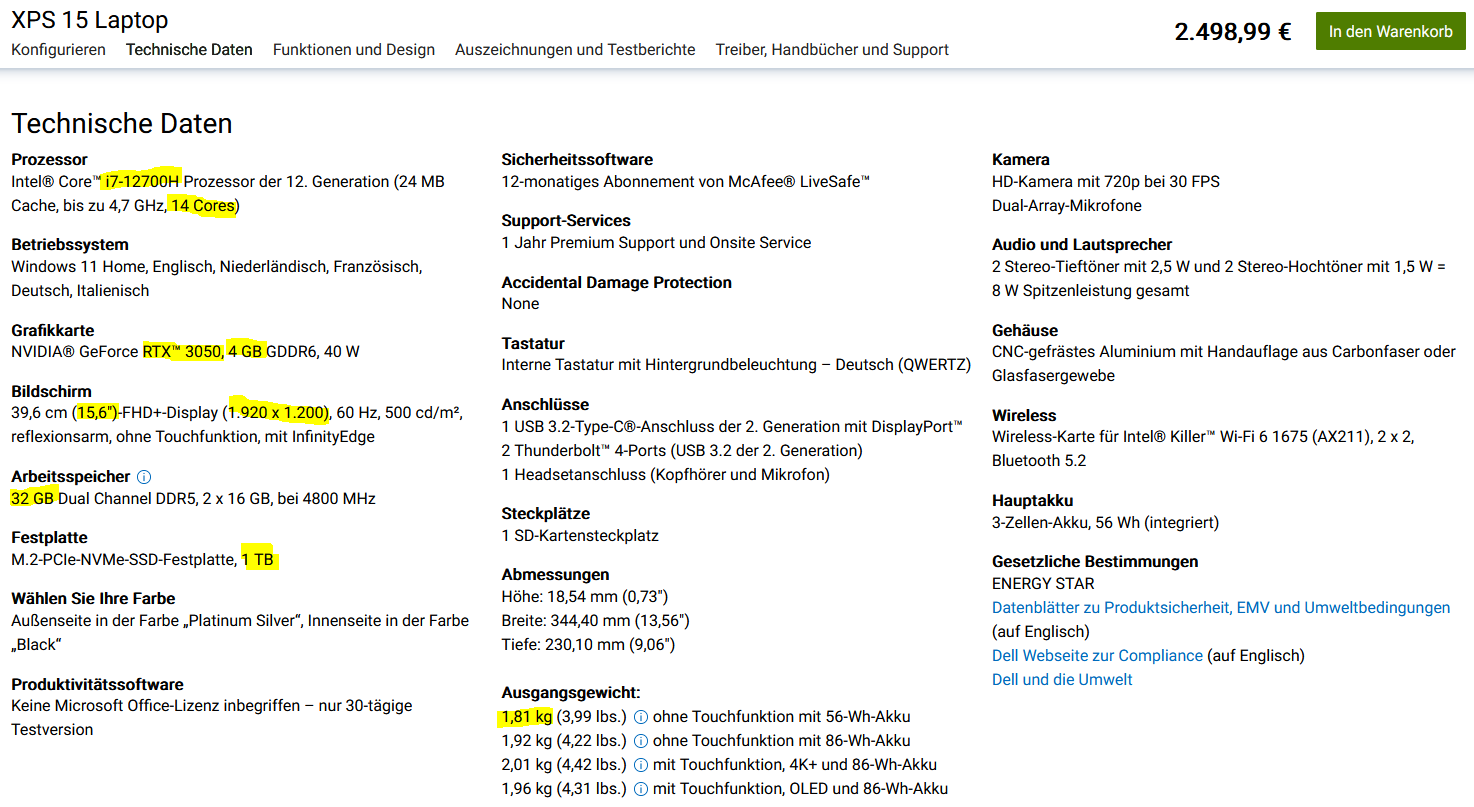The width and height of the screenshot is (1474, 807).
Task: Click 1 Jahr Premium Support line
Action: click(656, 242)
